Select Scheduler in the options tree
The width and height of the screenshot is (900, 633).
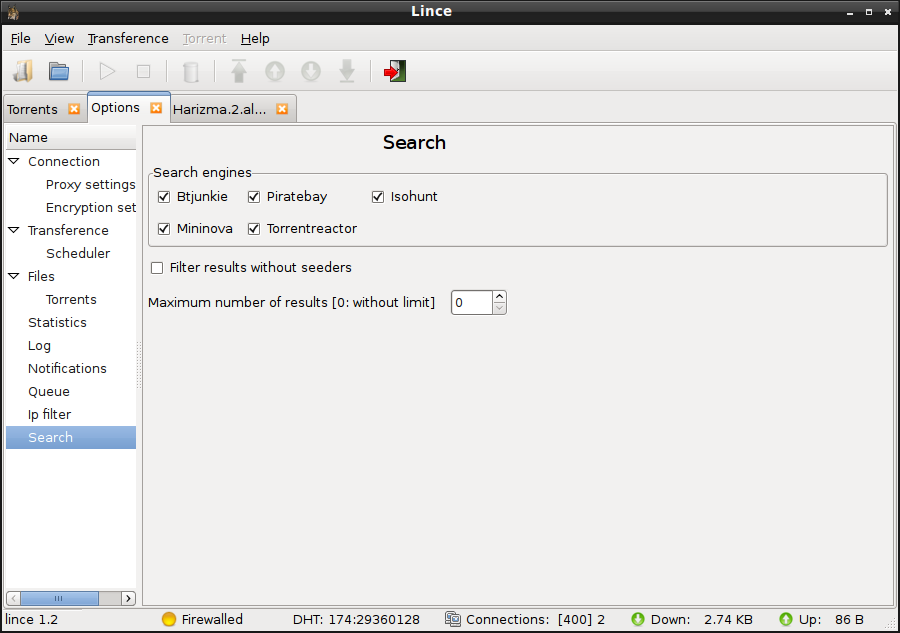point(78,253)
